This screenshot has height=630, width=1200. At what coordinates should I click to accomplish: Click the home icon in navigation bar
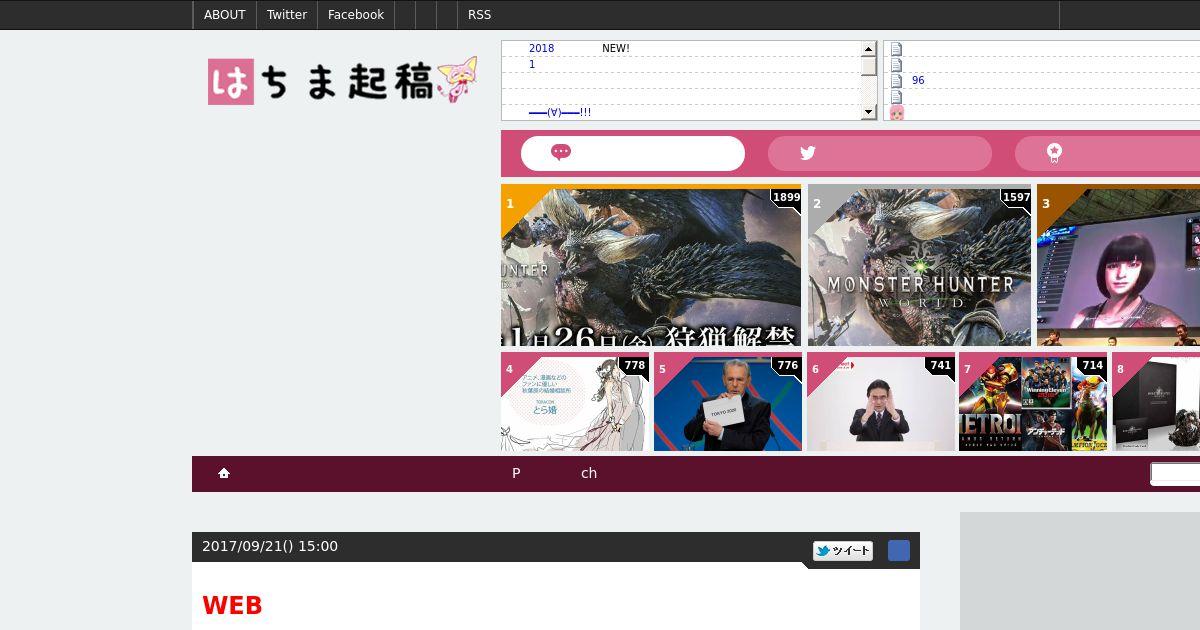coord(224,473)
